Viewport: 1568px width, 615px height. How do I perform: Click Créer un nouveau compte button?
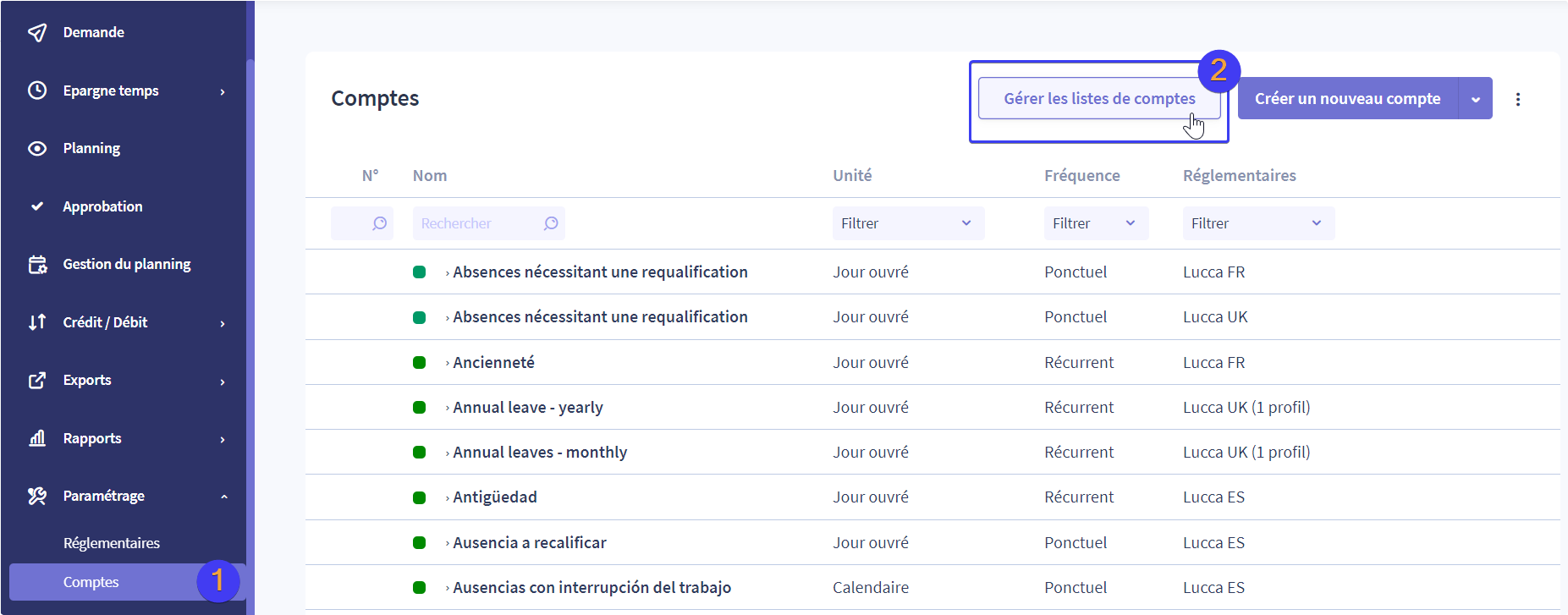[1348, 99]
